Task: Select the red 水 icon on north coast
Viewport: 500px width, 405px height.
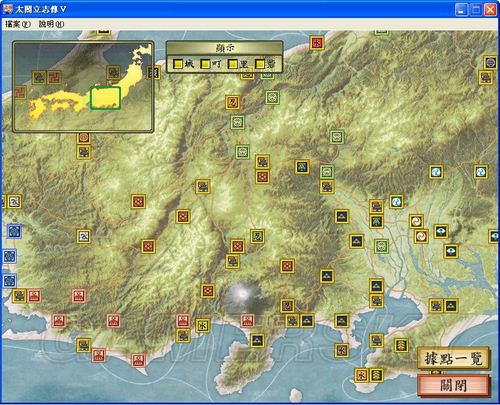Action: click(317, 43)
